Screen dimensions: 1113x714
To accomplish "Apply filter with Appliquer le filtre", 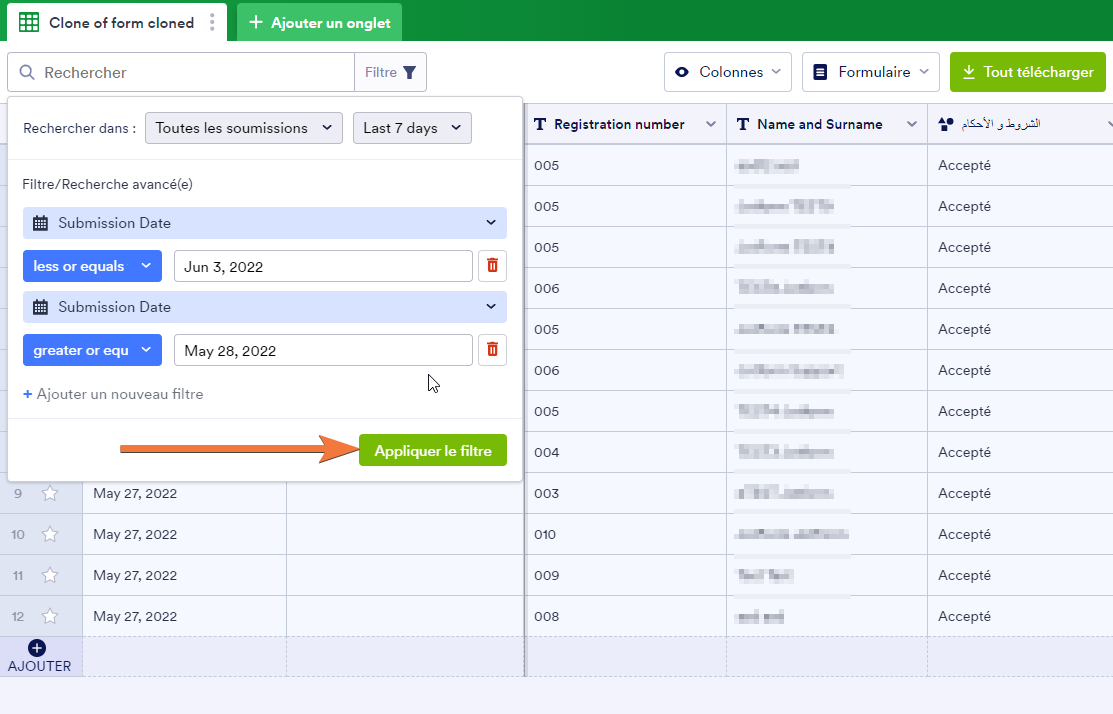I will pos(432,451).
